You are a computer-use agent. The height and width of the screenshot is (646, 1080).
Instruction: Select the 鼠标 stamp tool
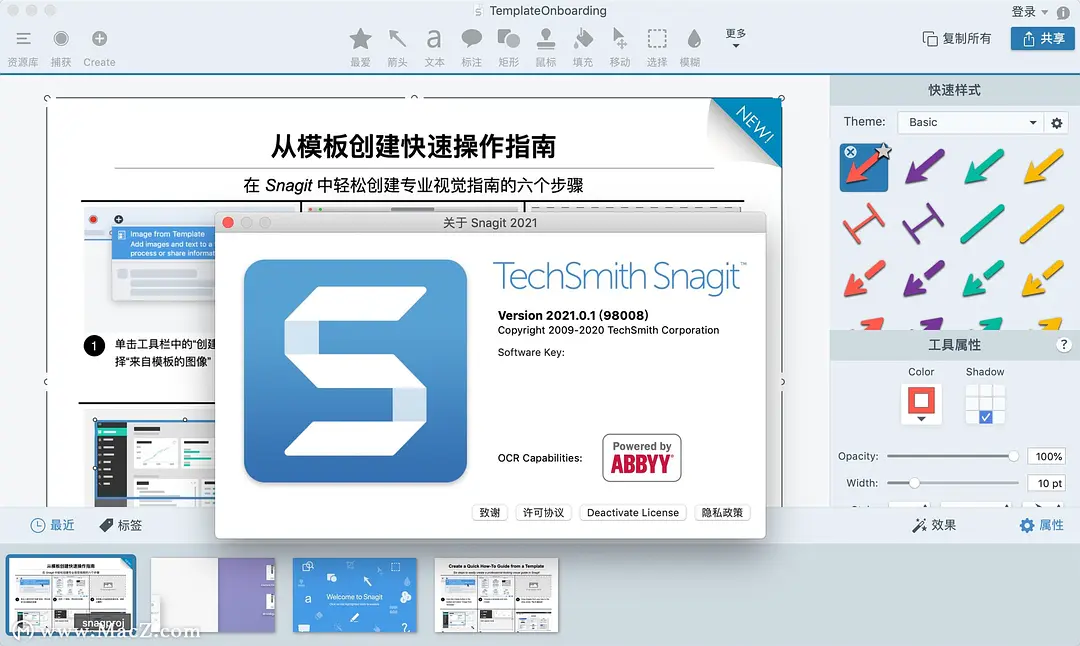pos(546,48)
